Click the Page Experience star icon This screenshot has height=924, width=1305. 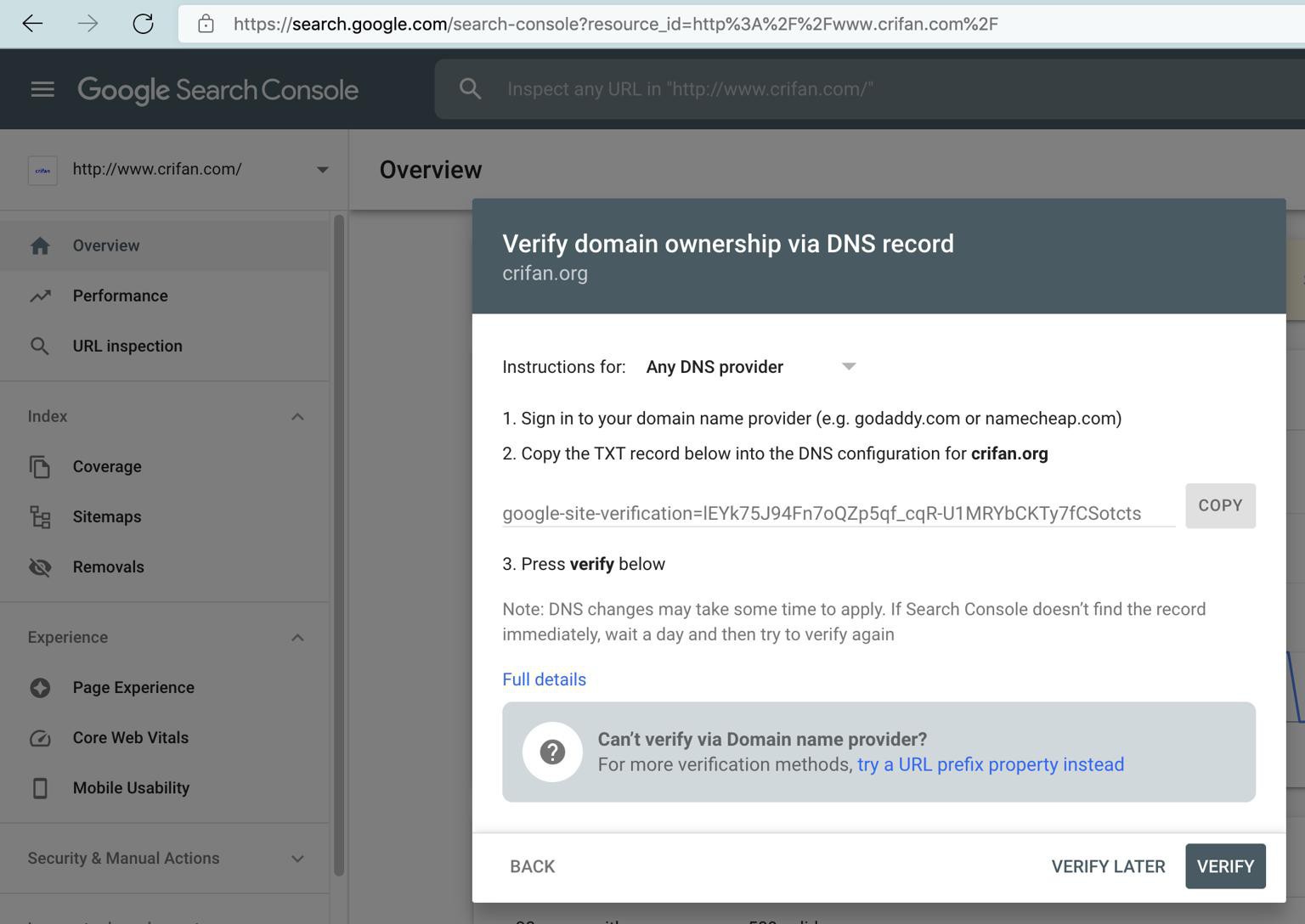[40, 688]
